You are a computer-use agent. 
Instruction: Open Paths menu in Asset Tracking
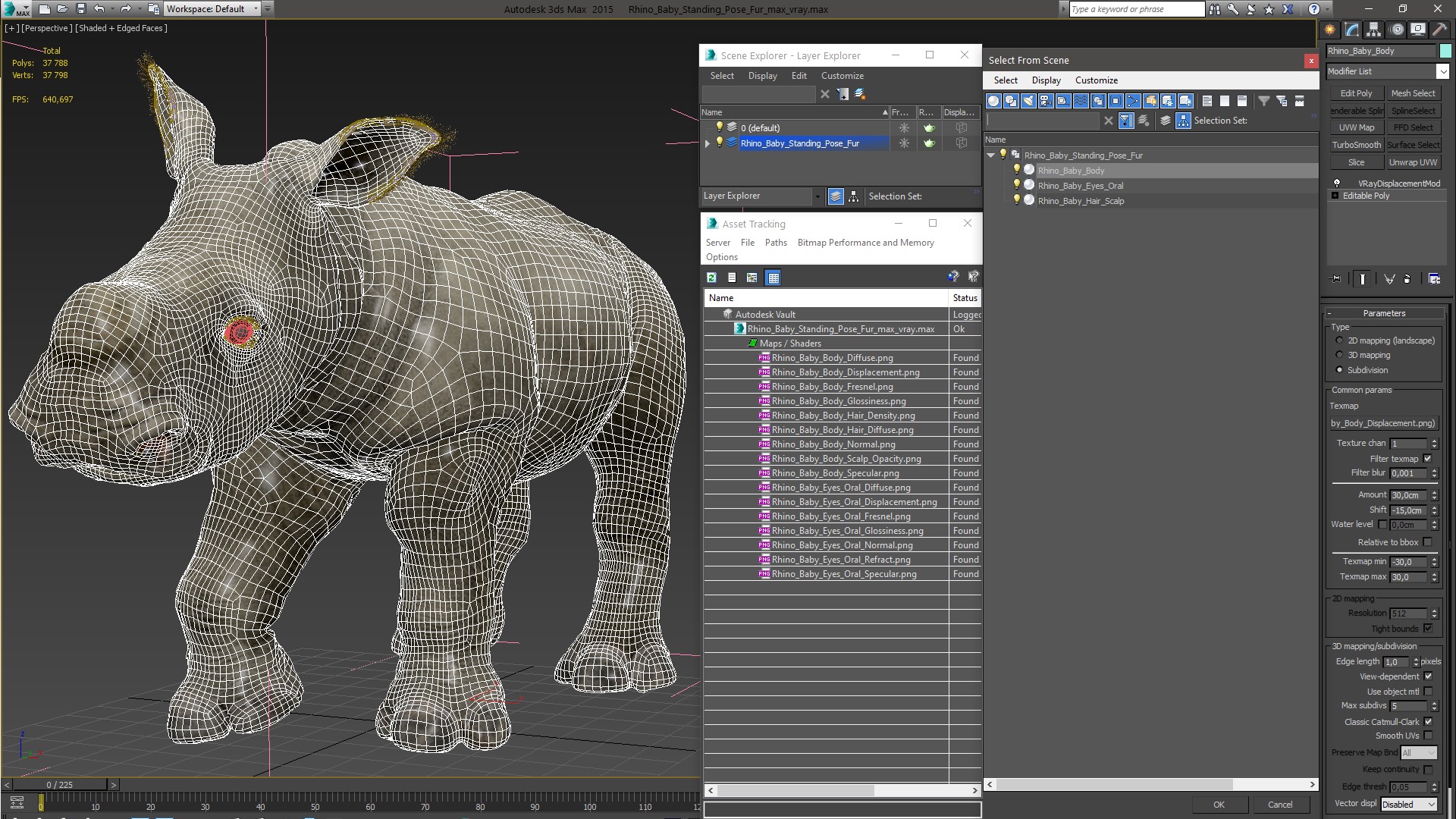point(776,243)
